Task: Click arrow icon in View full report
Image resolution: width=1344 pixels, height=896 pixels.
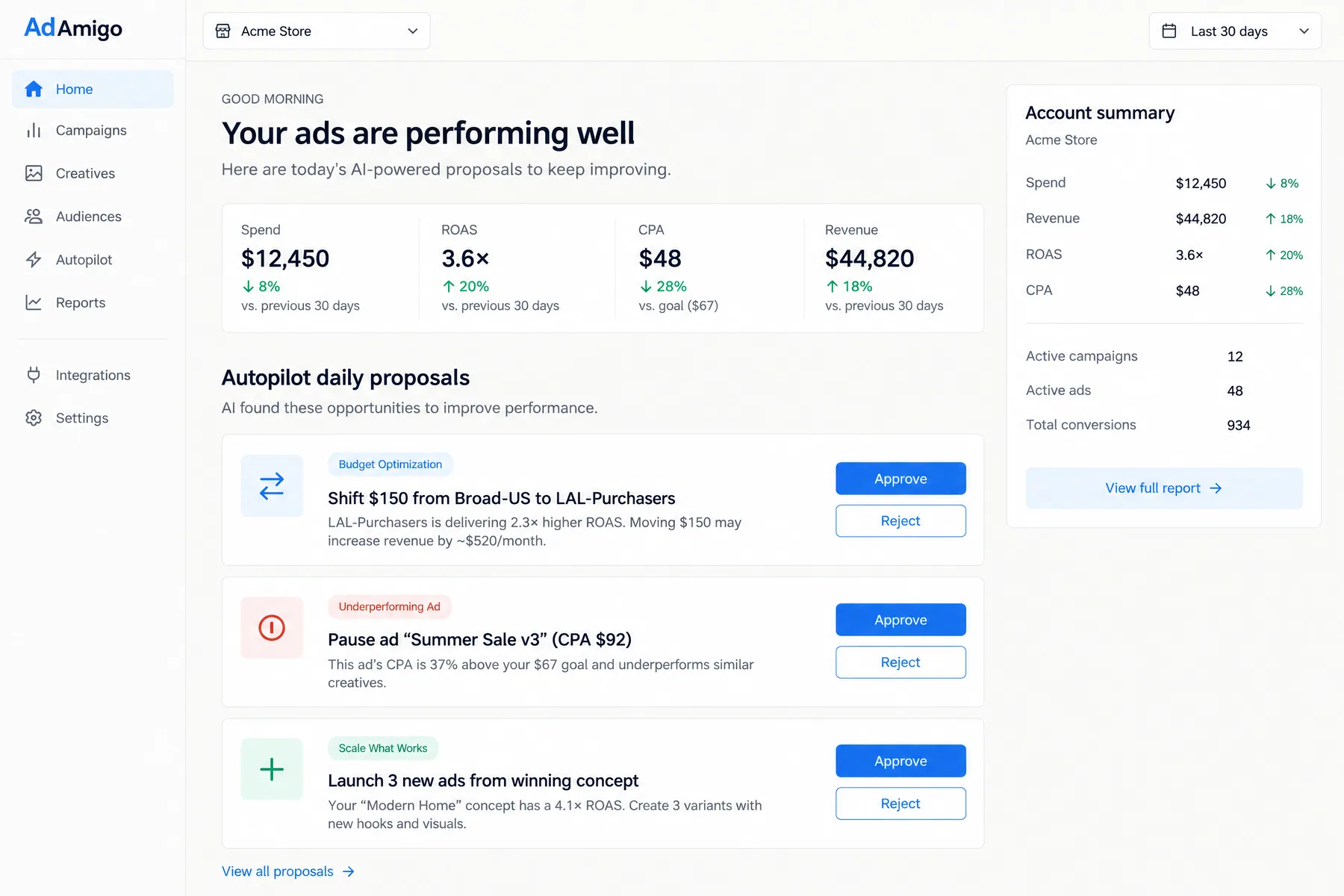Action: (x=1216, y=488)
